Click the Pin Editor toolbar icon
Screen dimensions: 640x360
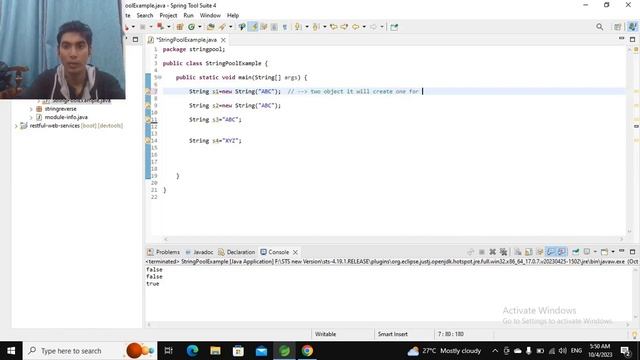click(394, 27)
